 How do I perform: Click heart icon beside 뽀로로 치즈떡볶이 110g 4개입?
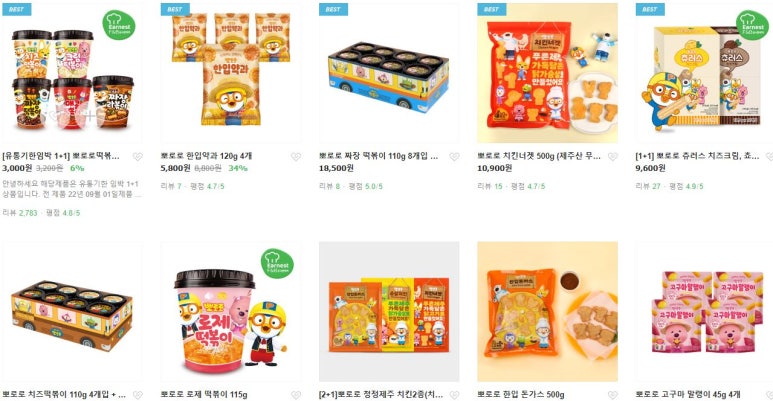point(138,395)
